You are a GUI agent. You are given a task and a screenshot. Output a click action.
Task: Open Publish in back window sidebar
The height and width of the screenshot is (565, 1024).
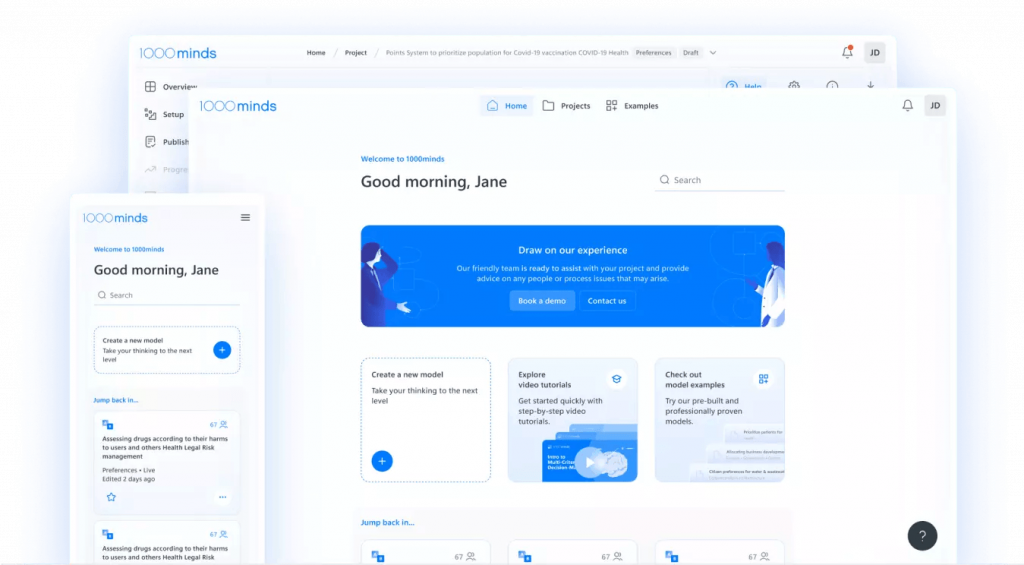[167, 142]
